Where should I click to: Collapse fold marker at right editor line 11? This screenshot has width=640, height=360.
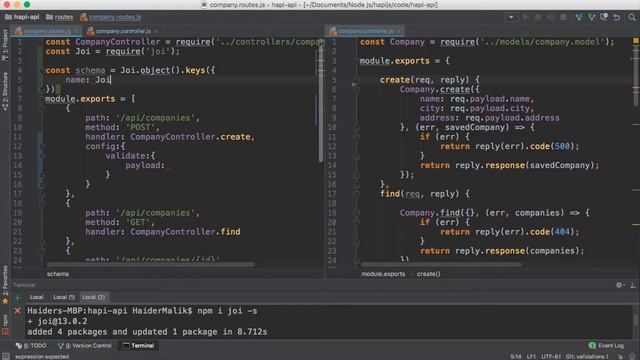coord(356,137)
